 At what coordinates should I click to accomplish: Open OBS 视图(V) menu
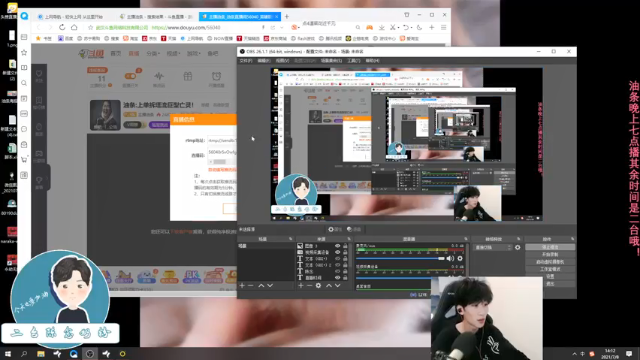[x=282, y=61]
